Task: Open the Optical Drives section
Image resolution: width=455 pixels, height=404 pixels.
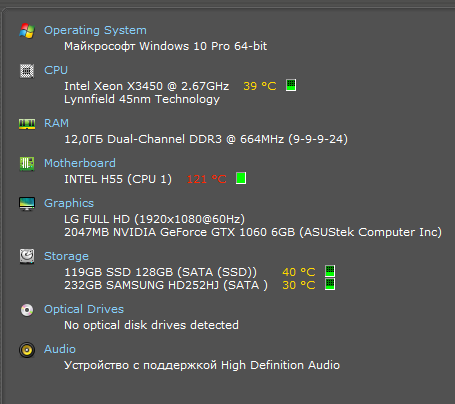Action: [84, 309]
